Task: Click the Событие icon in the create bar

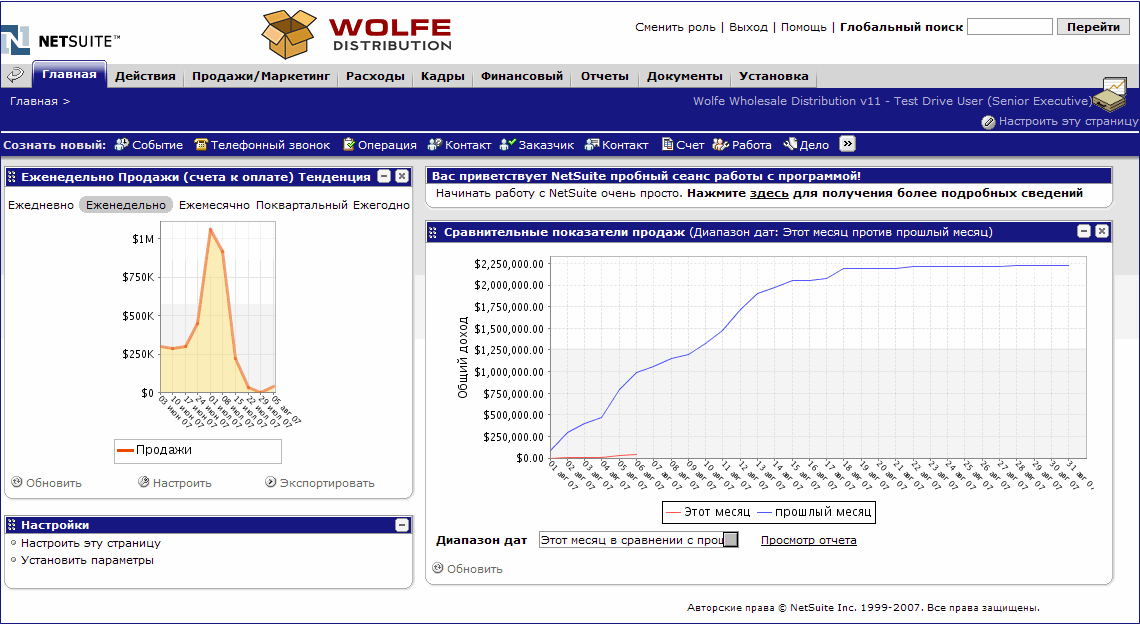Action: tap(121, 145)
